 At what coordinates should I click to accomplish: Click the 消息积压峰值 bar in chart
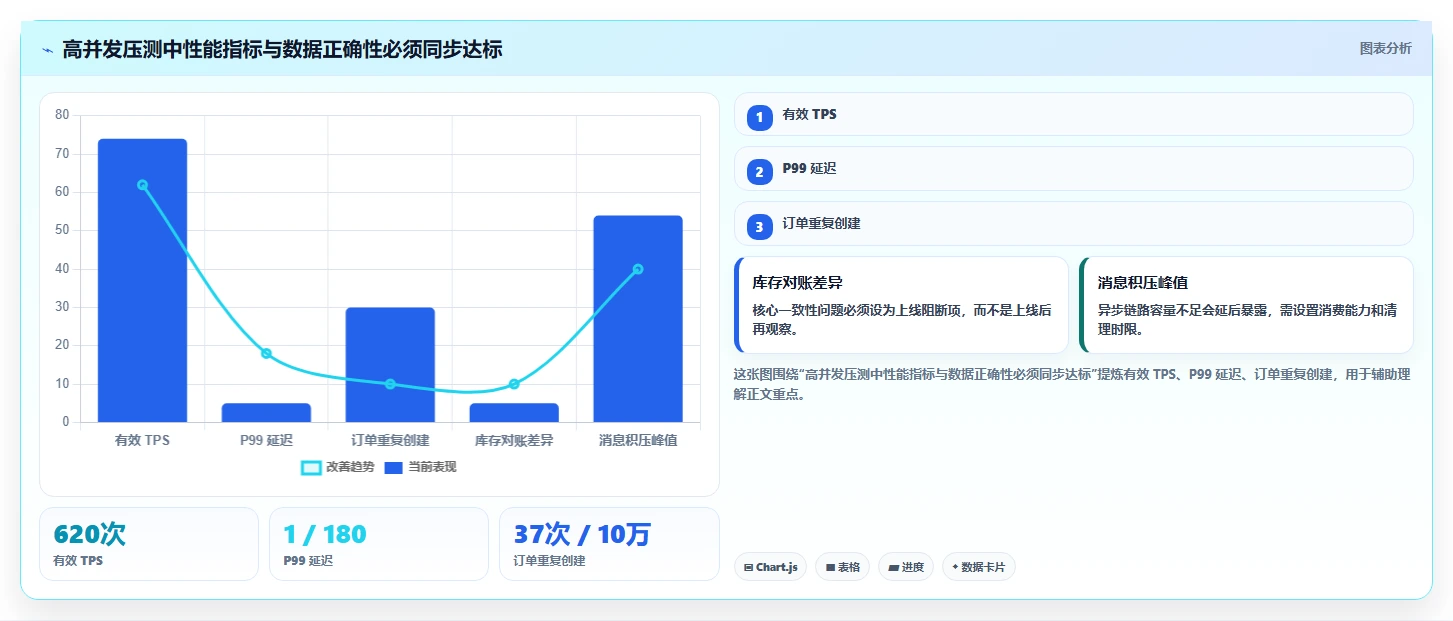point(638,319)
